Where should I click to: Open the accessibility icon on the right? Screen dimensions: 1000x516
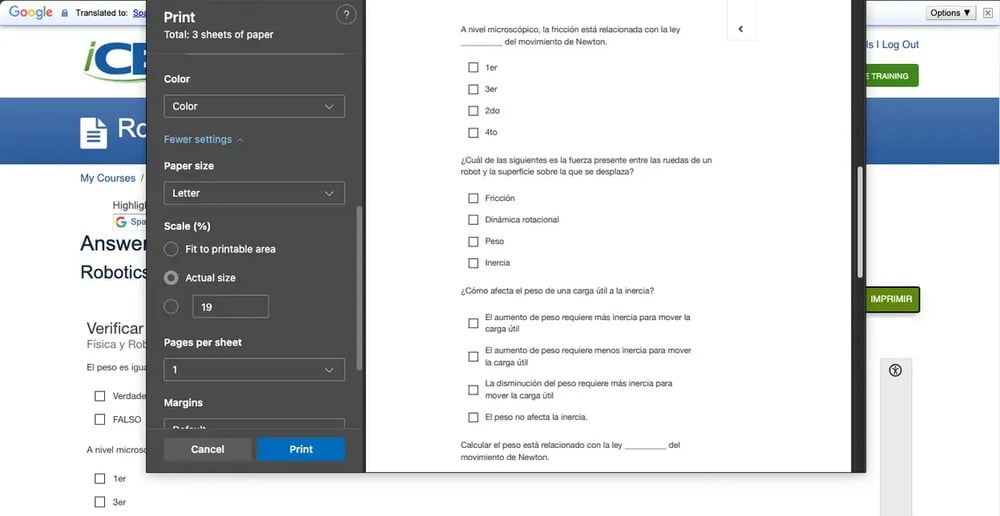[x=895, y=370]
